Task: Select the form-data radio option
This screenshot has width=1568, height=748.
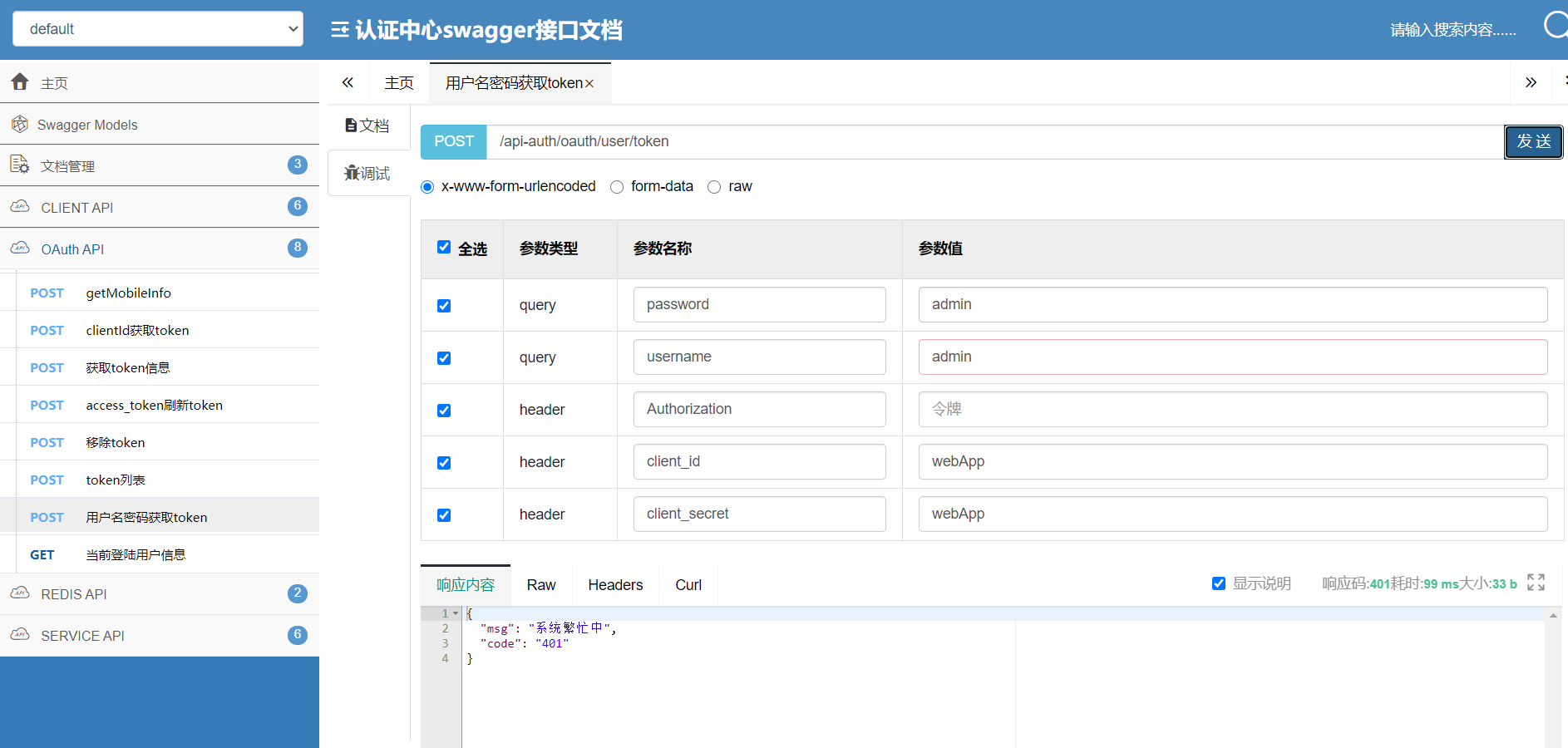Action: click(x=617, y=187)
